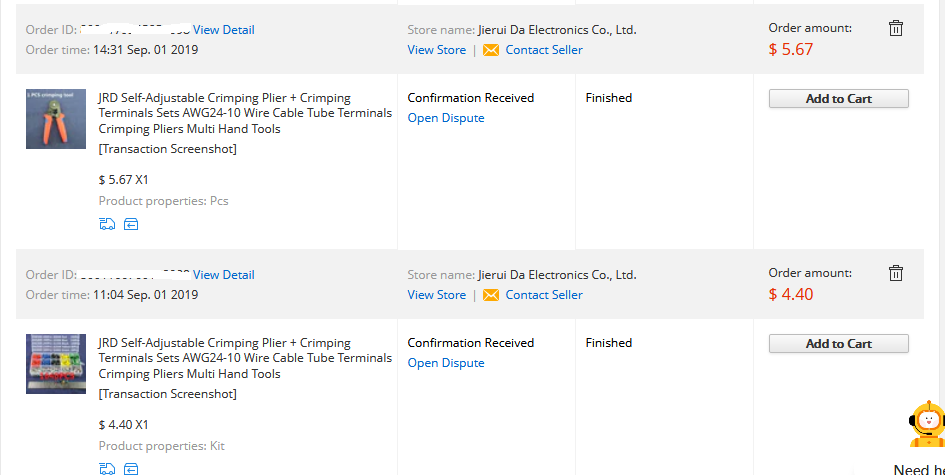The image size is (945, 475).
Task: Add the $4.40 terminals kit to cart
Action: (838, 344)
